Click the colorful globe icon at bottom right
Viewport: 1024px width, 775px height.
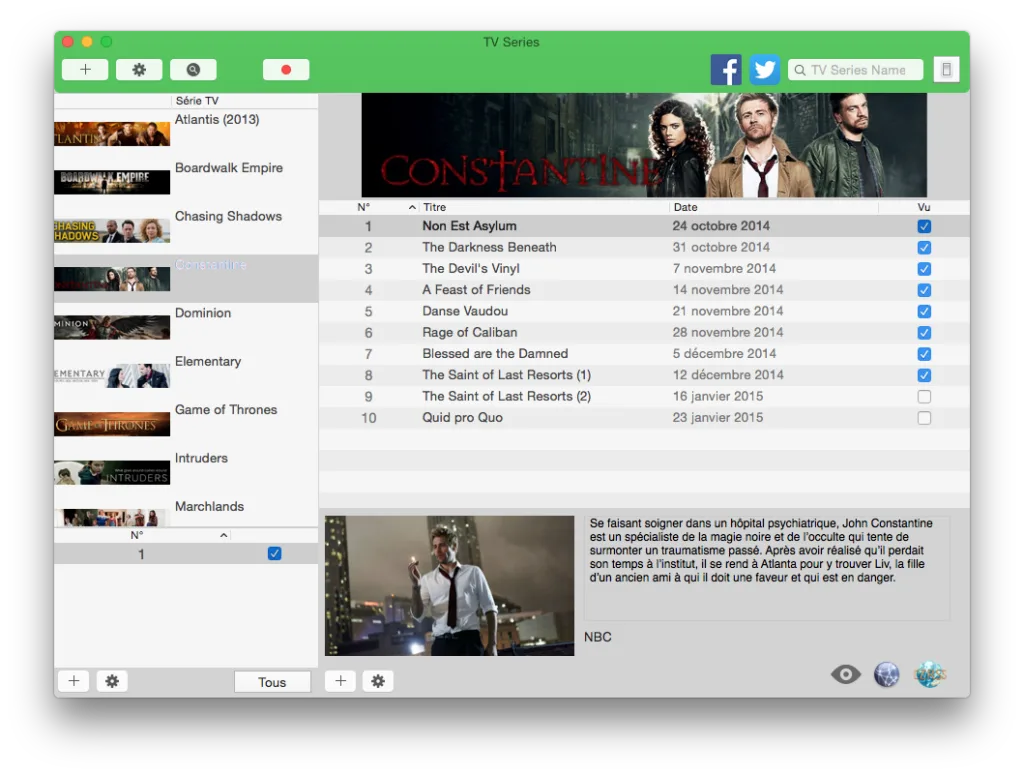tap(930, 674)
